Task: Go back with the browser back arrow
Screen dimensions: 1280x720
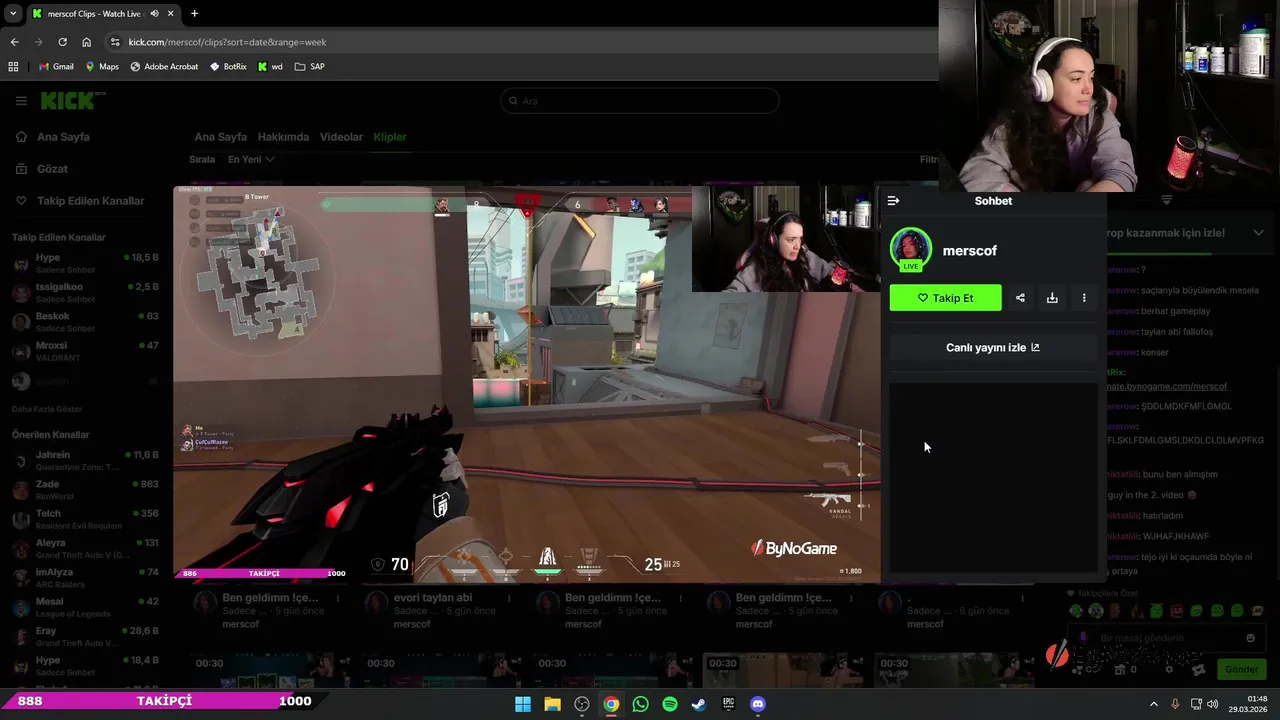Action: [14, 42]
